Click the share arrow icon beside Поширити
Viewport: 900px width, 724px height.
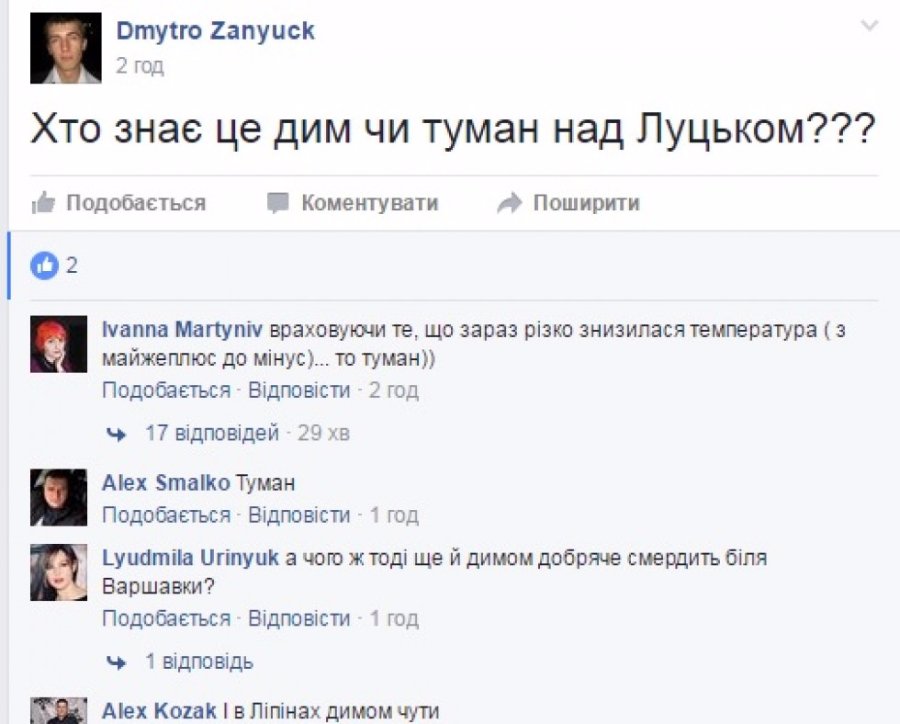[x=509, y=204]
